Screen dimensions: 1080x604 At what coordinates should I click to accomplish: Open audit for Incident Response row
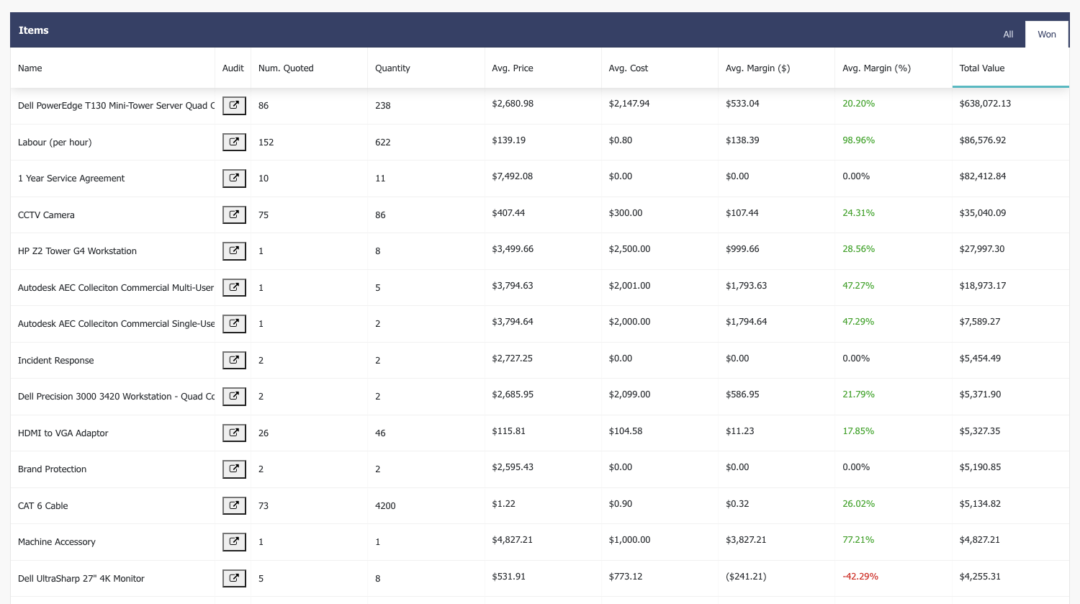pyautogui.click(x=234, y=360)
